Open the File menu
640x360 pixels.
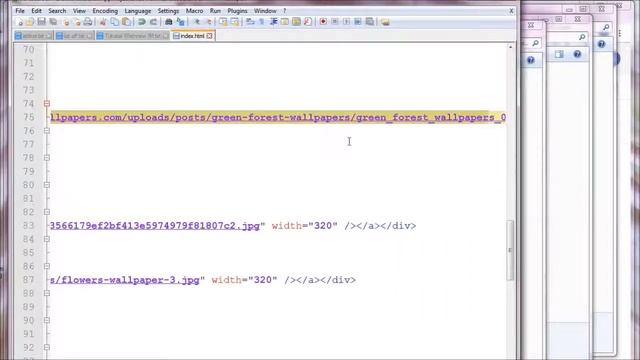click(x=20, y=11)
